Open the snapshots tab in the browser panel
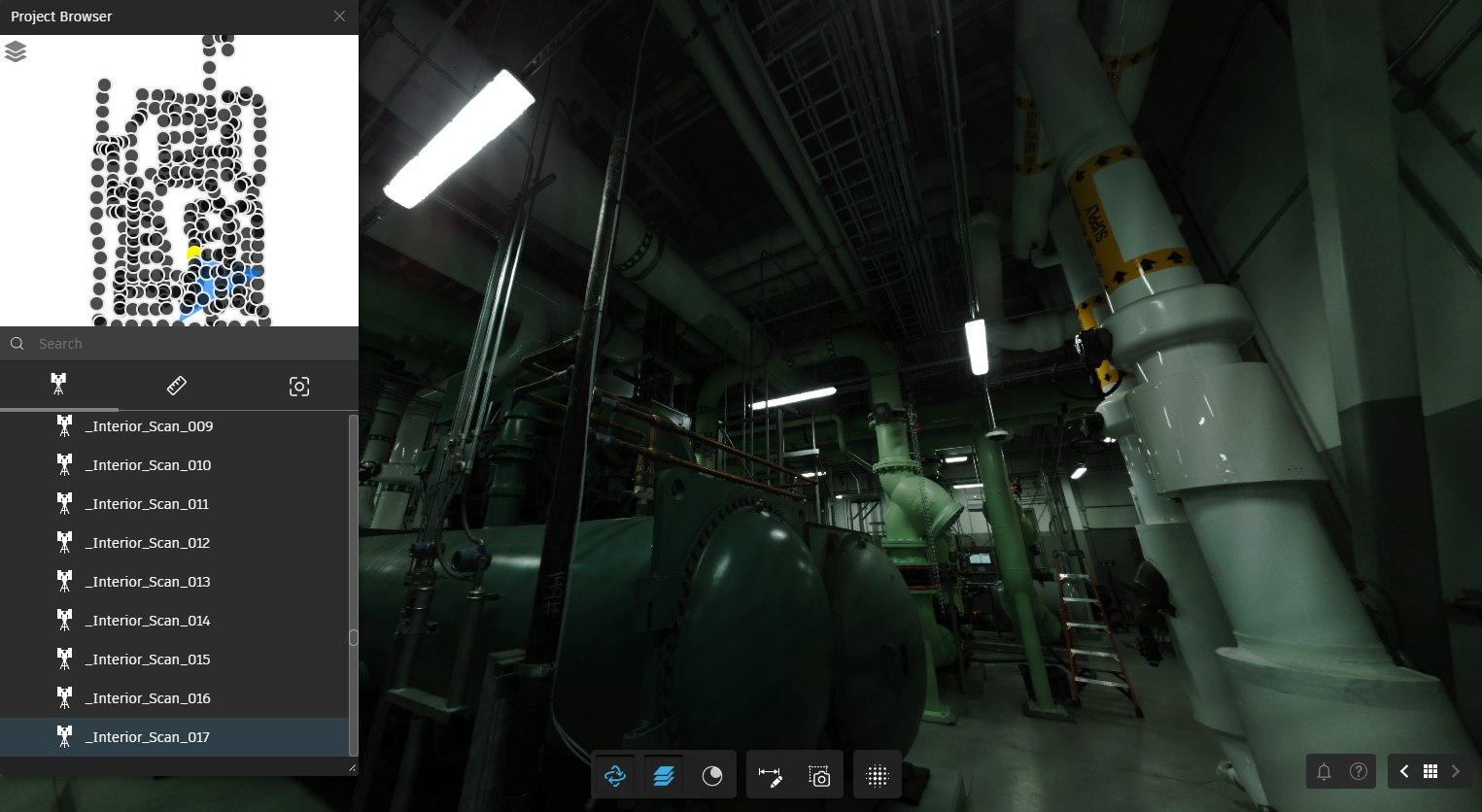This screenshot has width=1482, height=812. point(298,385)
